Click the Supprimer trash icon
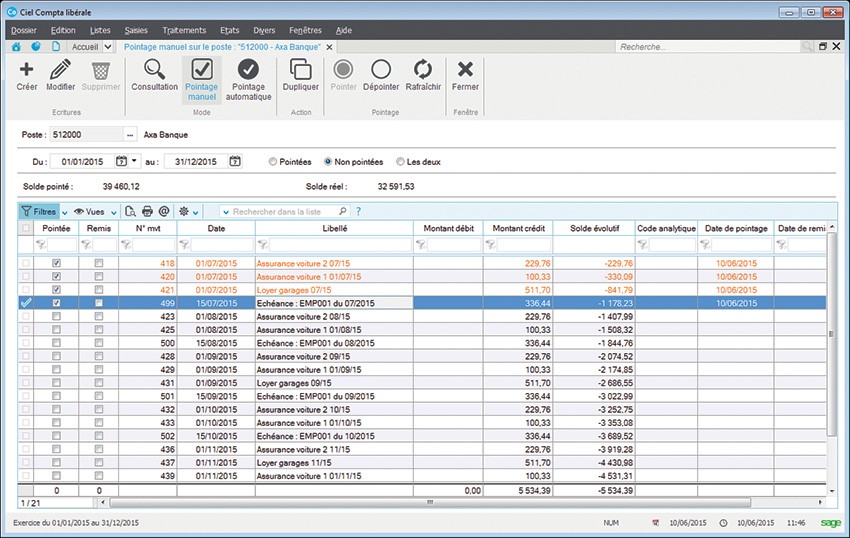The height and width of the screenshot is (538, 850). point(101,70)
